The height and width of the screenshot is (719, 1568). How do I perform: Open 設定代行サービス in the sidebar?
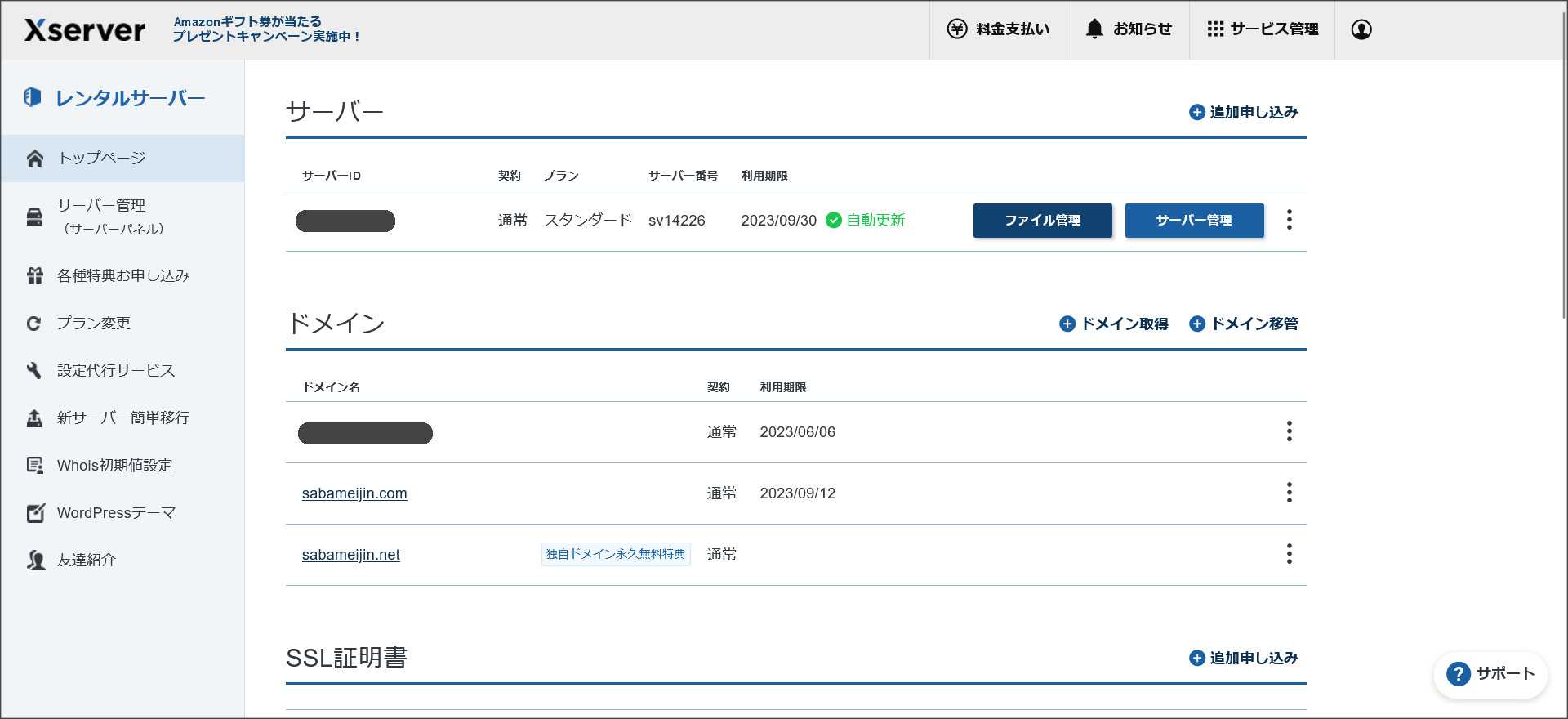(116, 371)
